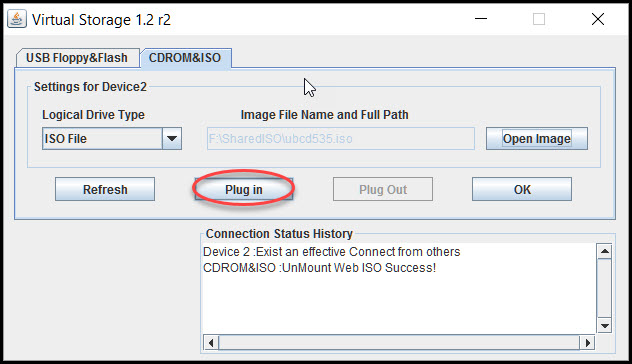Select the CDROM&ISO tab
Viewport: 632px width, 364px height.
click(x=185, y=58)
